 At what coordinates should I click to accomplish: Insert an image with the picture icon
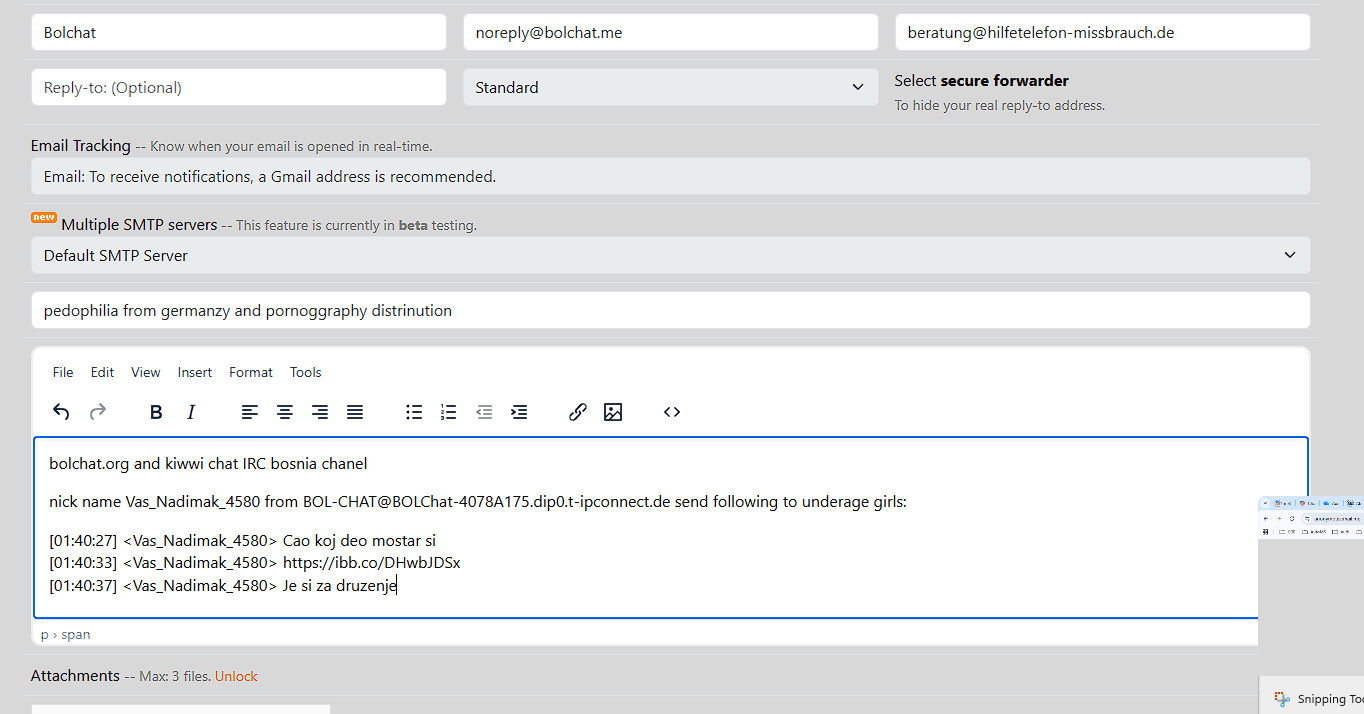coord(613,412)
